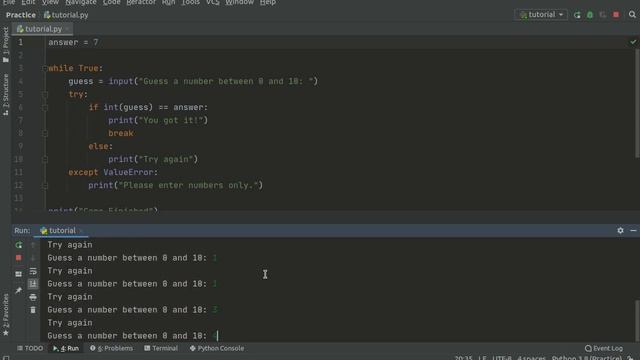Toggle the Run tool window button
The height and width of the screenshot is (360, 640).
pos(66,348)
